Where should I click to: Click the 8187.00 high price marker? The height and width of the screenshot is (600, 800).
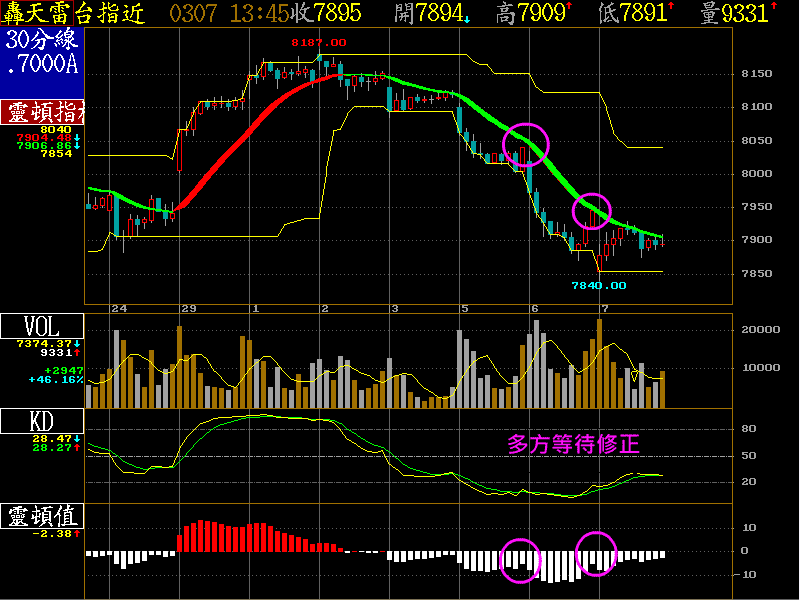(x=319, y=43)
